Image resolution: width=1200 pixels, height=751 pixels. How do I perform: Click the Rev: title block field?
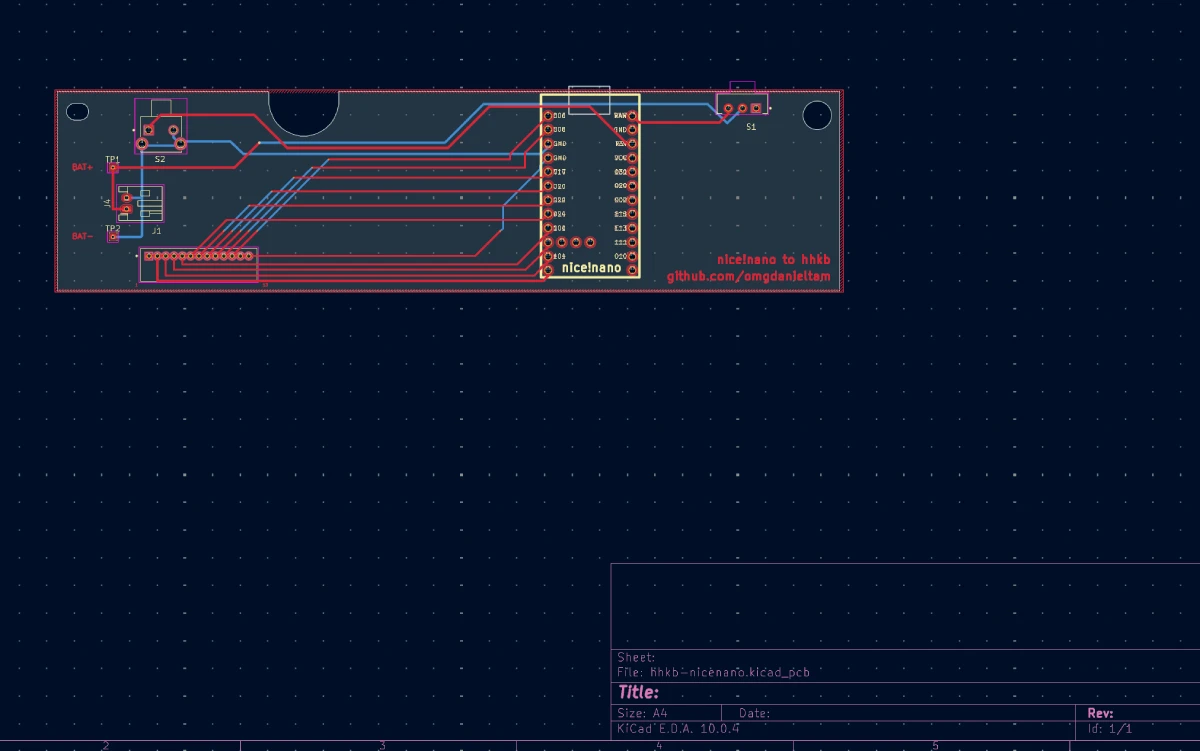coord(1100,713)
